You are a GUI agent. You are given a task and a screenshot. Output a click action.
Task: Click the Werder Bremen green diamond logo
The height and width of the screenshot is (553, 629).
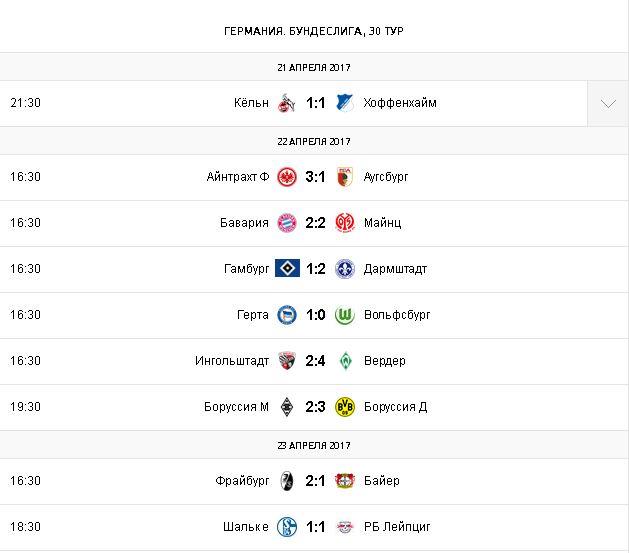tap(345, 361)
